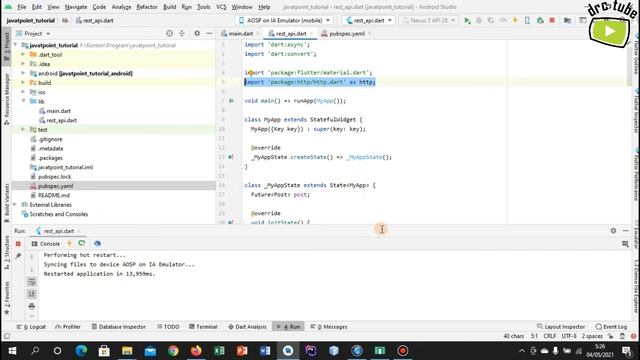This screenshot has height=360, width=640.
Task: Expand the build folder
Action: point(23,82)
